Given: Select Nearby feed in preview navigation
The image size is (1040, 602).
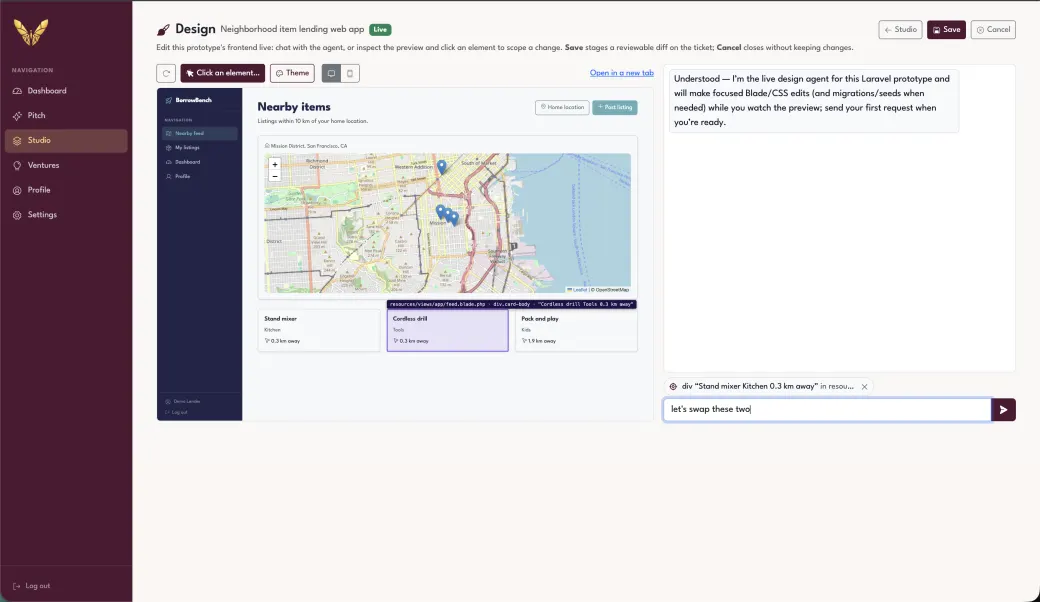Looking at the screenshot, I should click(199, 133).
